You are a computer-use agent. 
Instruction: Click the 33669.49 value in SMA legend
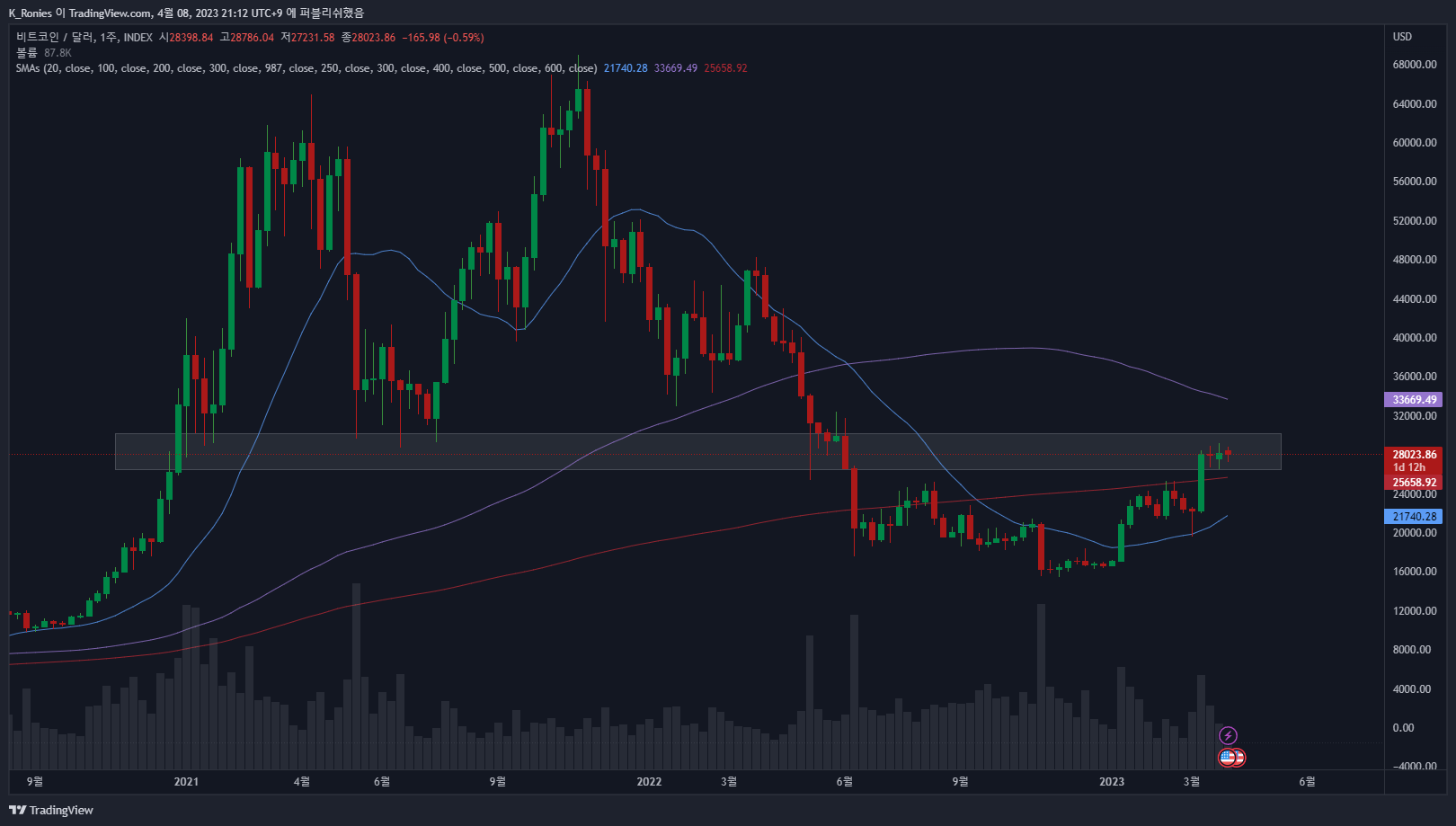coord(676,68)
